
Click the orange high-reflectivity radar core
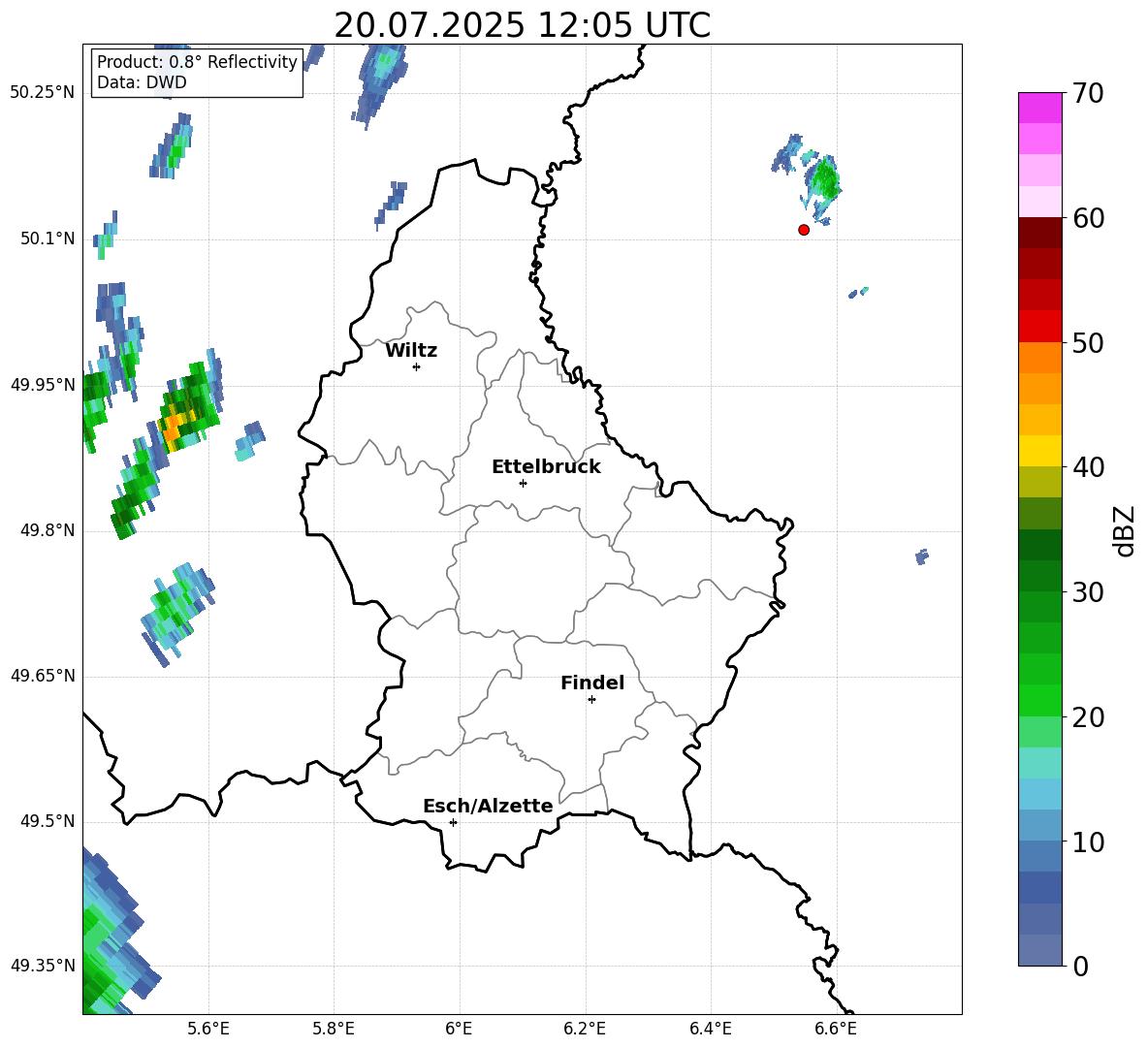coord(172,429)
